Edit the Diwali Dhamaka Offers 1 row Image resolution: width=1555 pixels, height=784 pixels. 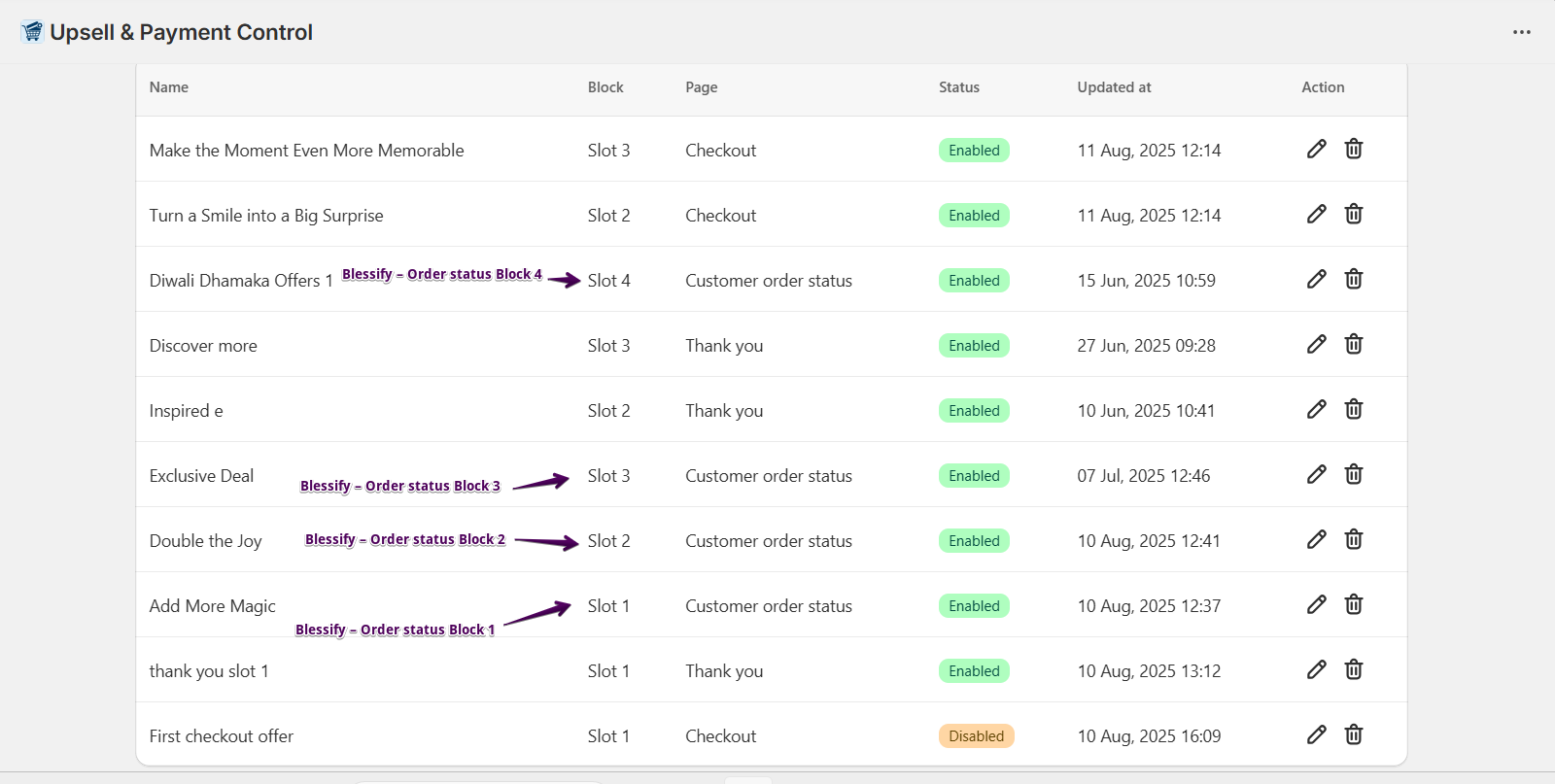1316,279
